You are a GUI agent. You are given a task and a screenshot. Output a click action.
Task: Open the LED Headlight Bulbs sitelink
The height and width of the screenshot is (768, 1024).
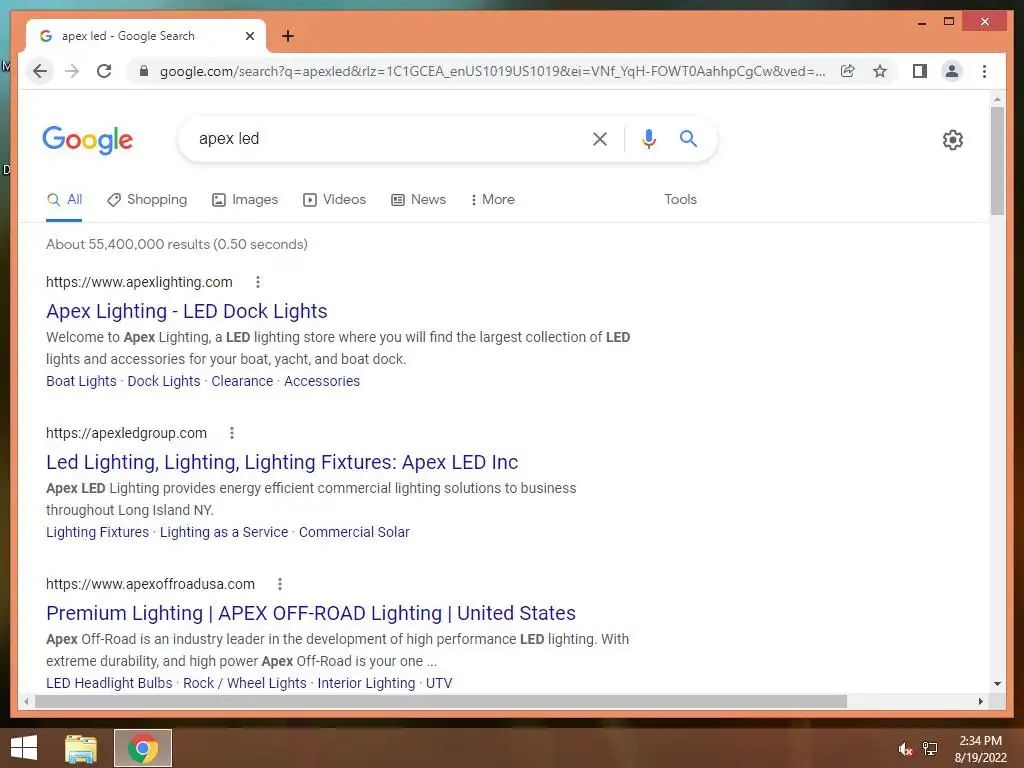[109, 683]
